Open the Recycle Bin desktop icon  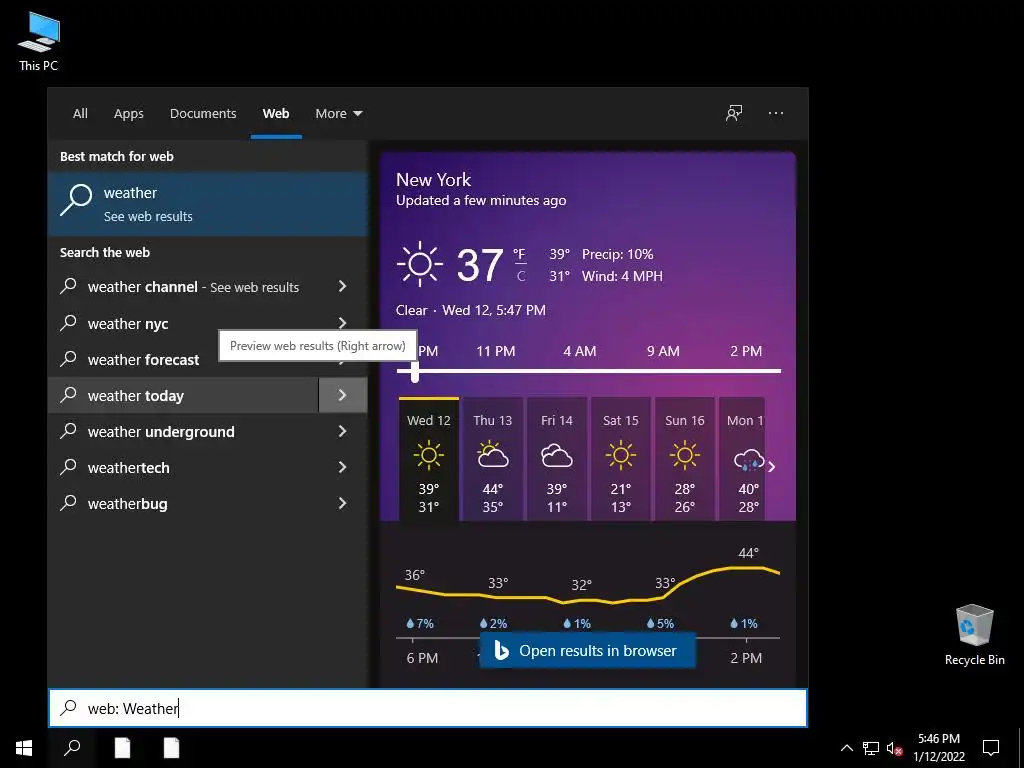click(x=974, y=635)
